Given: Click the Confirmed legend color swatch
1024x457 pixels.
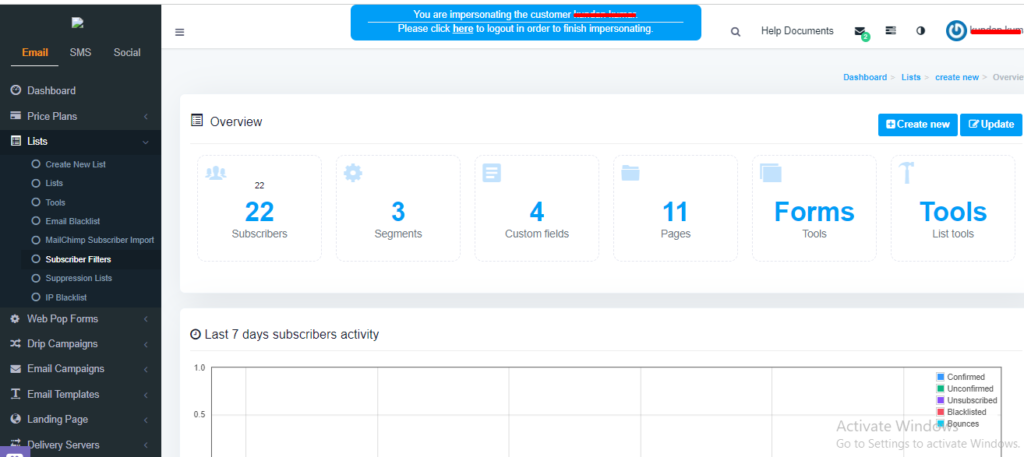Looking at the screenshot, I should 941,377.
